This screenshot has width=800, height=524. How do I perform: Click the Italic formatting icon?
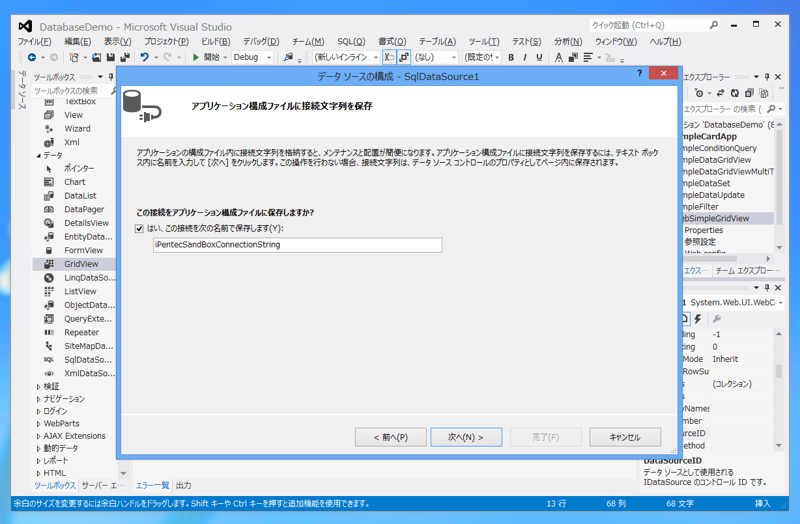pyautogui.click(x=525, y=58)
